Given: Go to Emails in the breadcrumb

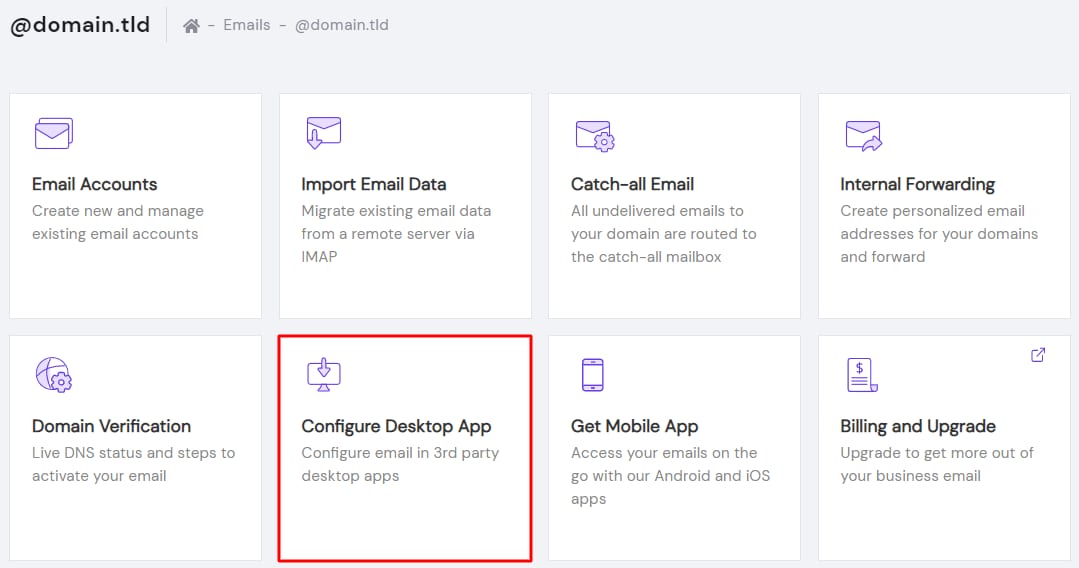Looking at the screenshot, I should (247, 25).
